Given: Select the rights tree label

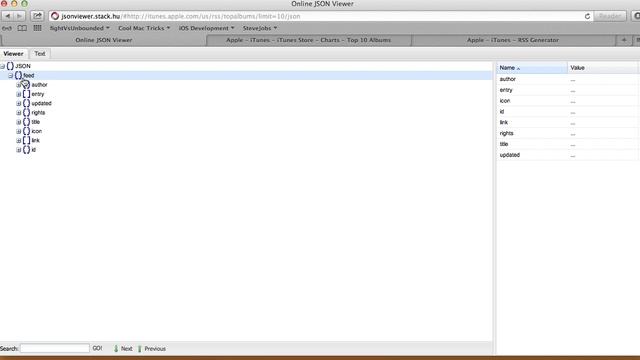Looking at the screenshot, I should [x=38, y=113].
